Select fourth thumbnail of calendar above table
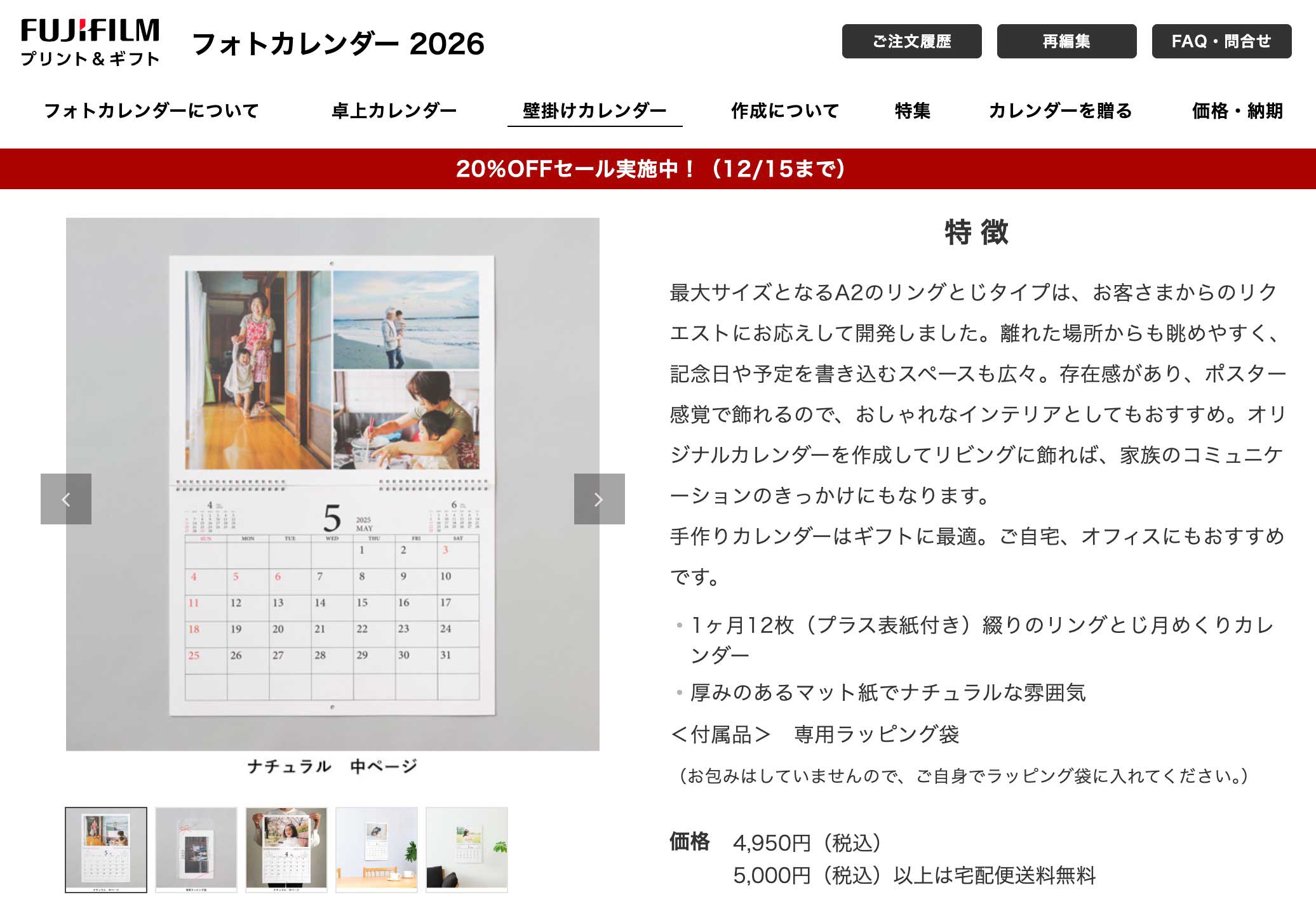This screenshot has width=1316, height=904. tap(377, 849)
